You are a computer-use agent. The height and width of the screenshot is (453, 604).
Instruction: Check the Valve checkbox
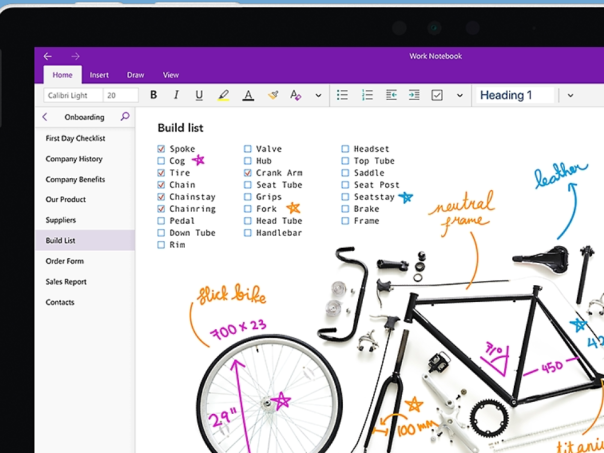[x=248, y=149]
